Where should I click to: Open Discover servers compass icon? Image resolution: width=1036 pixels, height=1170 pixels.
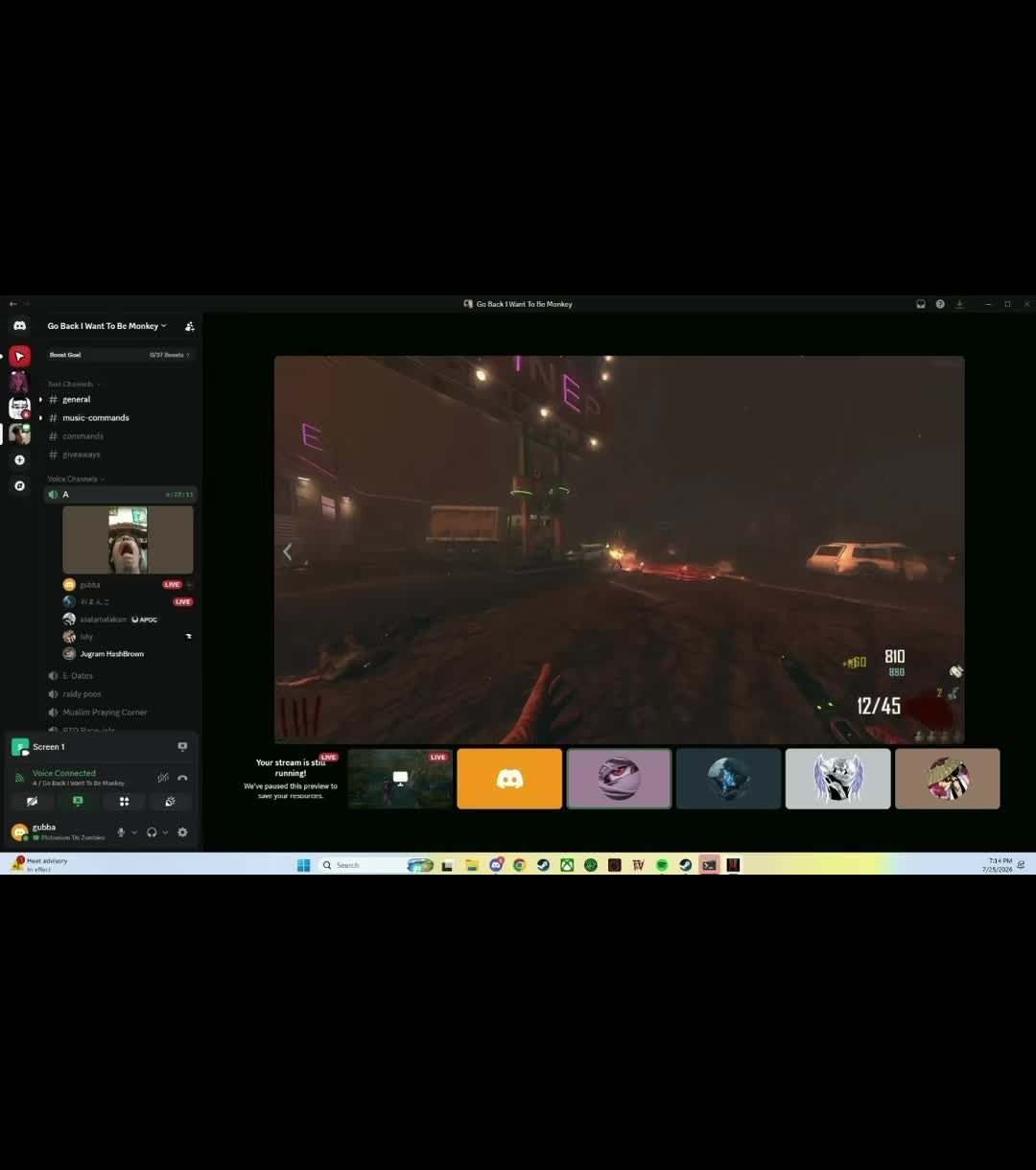pyautogui.click(x=19, y=485)
